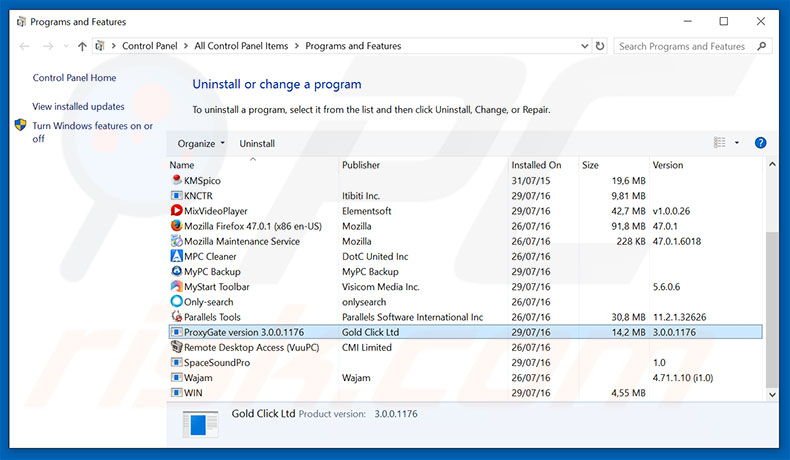The height and width of the screenshot is (460, 790).
Task: Go up one level with up arrow
Action: click(82, 46)
